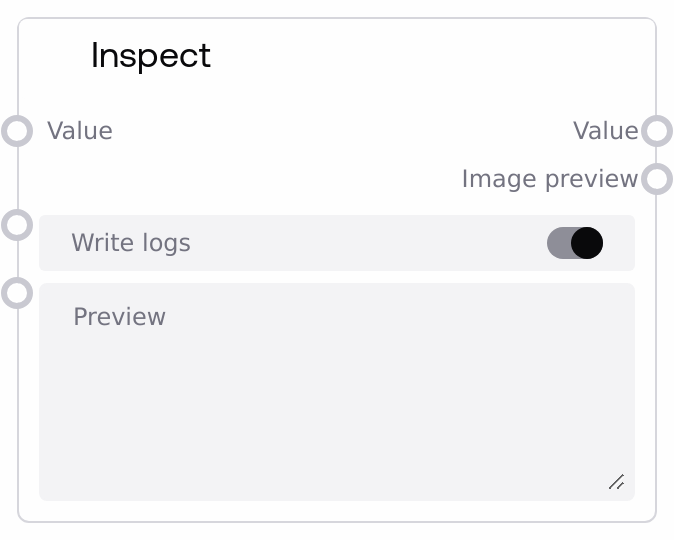Click the right Value output label

click(605, 131)
